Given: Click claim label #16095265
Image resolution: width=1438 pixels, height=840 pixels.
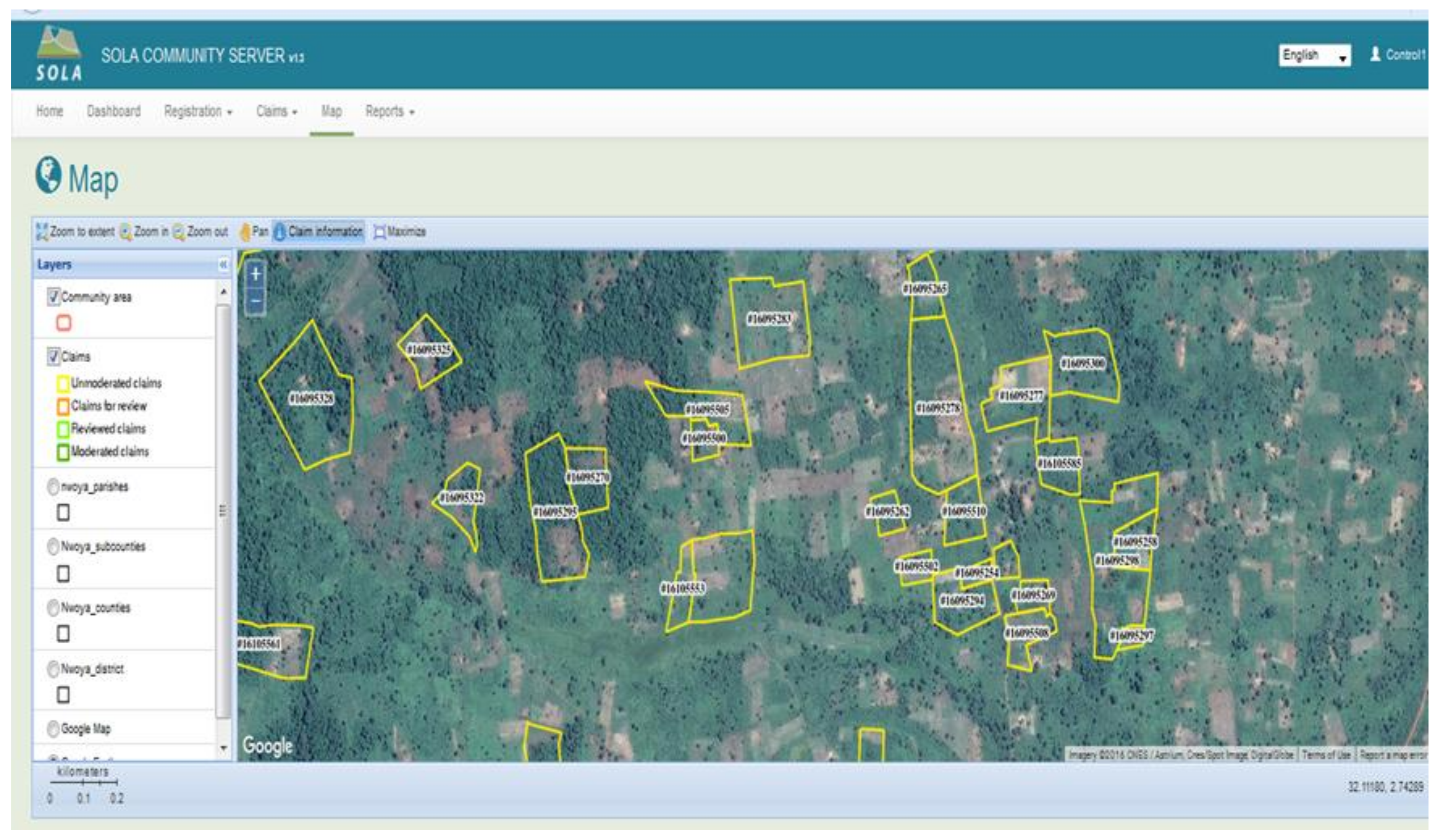Looking at the screenshot, I should coord(925,289).
